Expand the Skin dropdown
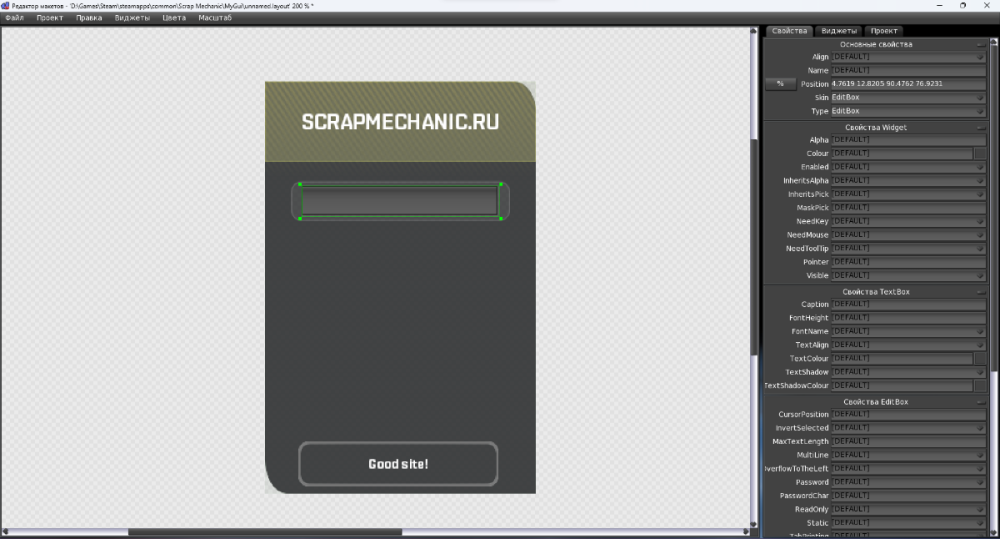1000x539 pixels. click(x=981, y=97)
